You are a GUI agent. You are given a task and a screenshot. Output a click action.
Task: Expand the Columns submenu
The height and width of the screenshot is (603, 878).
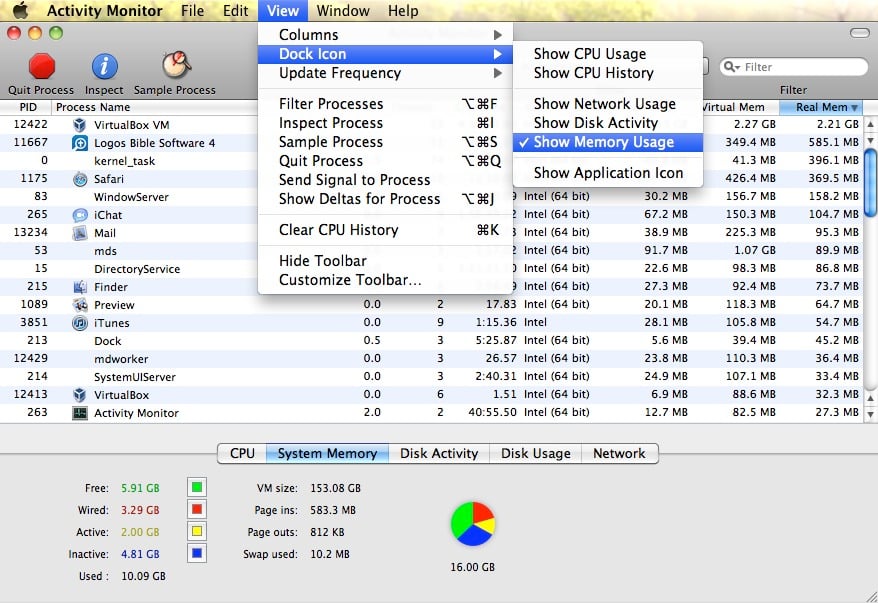[x=385, y=35]
